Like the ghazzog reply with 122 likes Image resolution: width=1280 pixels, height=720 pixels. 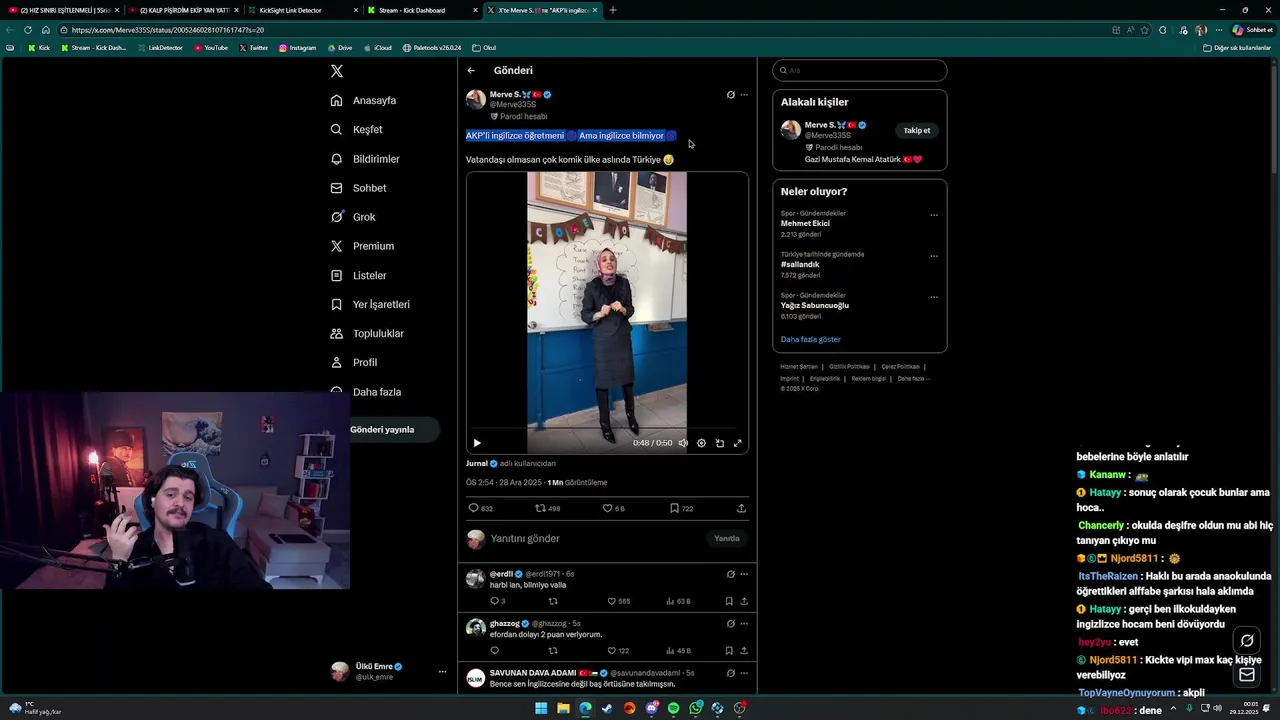click(x=619, y=651)
